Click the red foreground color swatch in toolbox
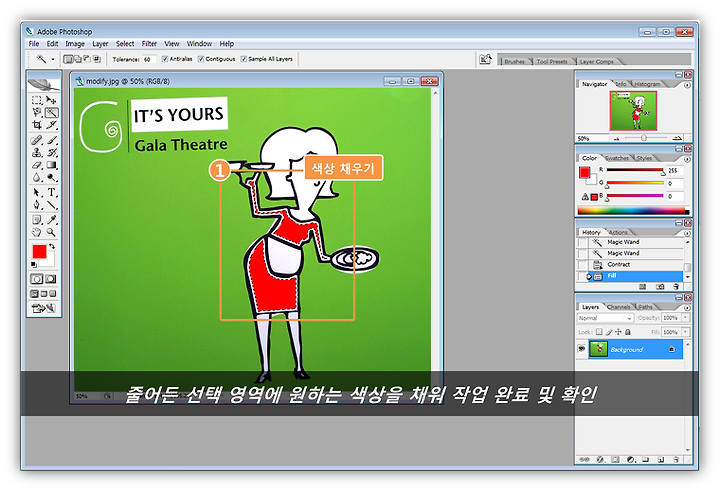This screenshot has height=491, width=720. (x=39, y=252)
